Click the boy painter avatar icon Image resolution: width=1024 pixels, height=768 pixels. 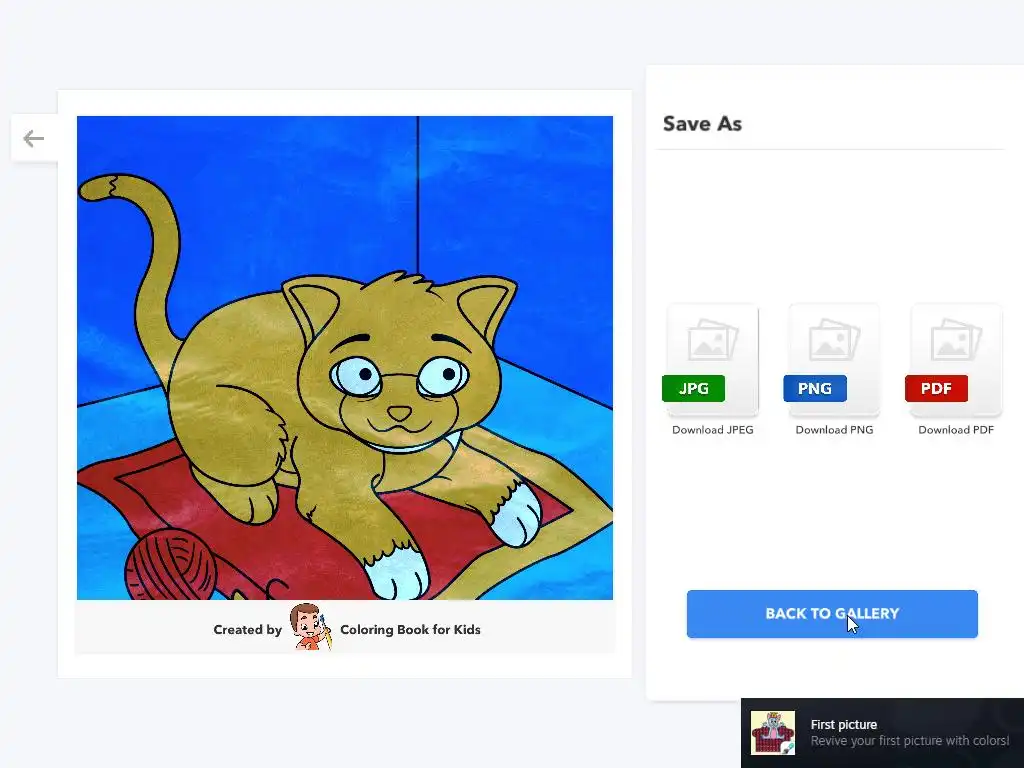pos(311,627)
